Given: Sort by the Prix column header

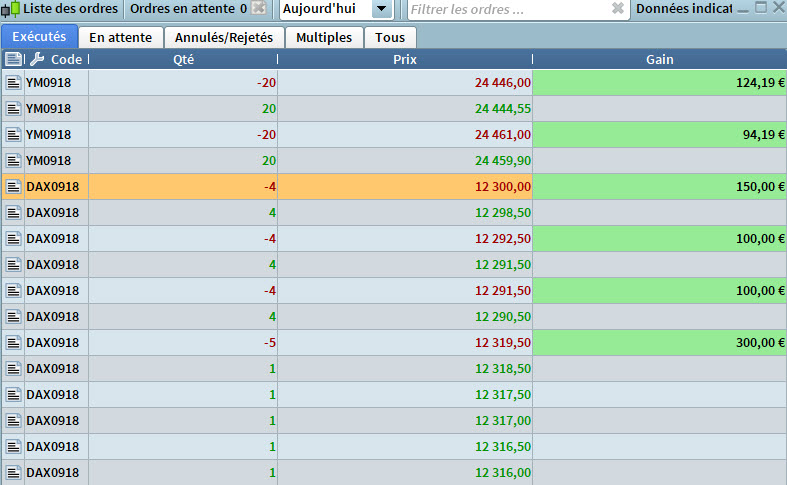Looking at the screenshot, I should click(x=405, y=59).
